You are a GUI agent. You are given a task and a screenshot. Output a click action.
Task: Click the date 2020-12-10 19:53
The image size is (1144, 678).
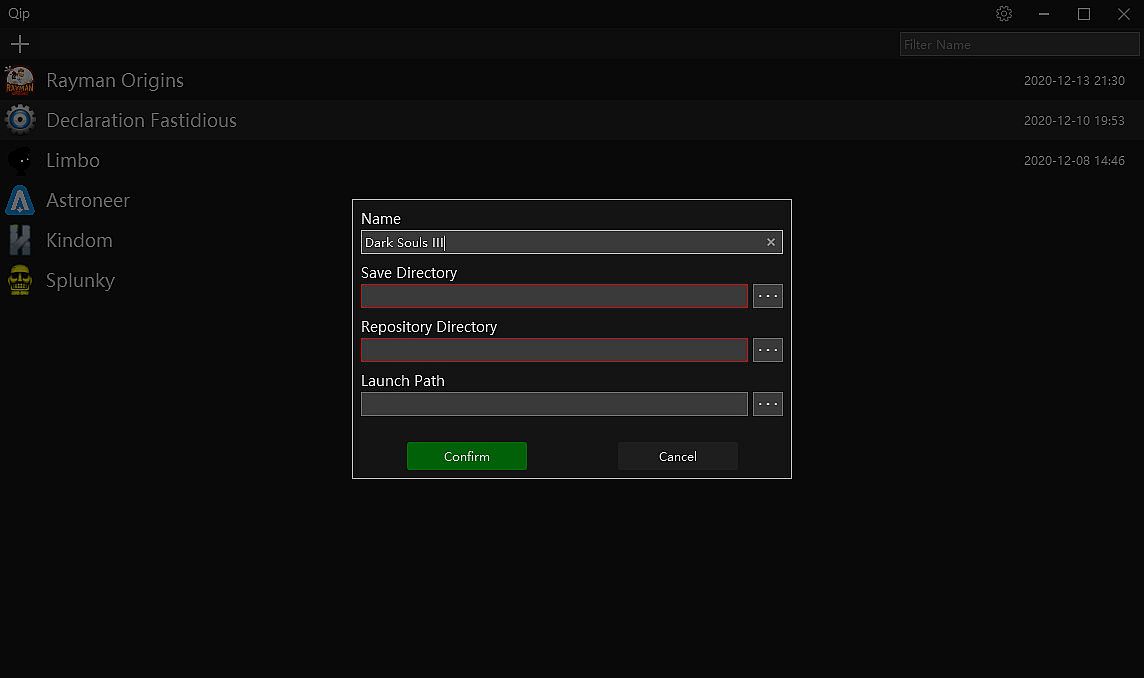(x=1074, y=120)
